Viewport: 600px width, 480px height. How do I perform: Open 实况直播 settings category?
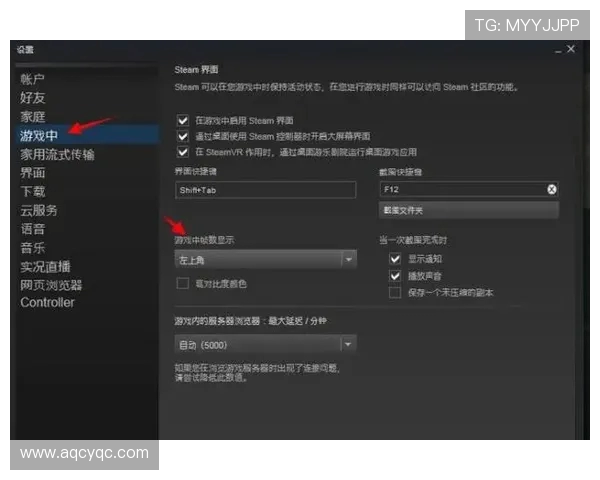pyautogui.click(x=45, y=266)
